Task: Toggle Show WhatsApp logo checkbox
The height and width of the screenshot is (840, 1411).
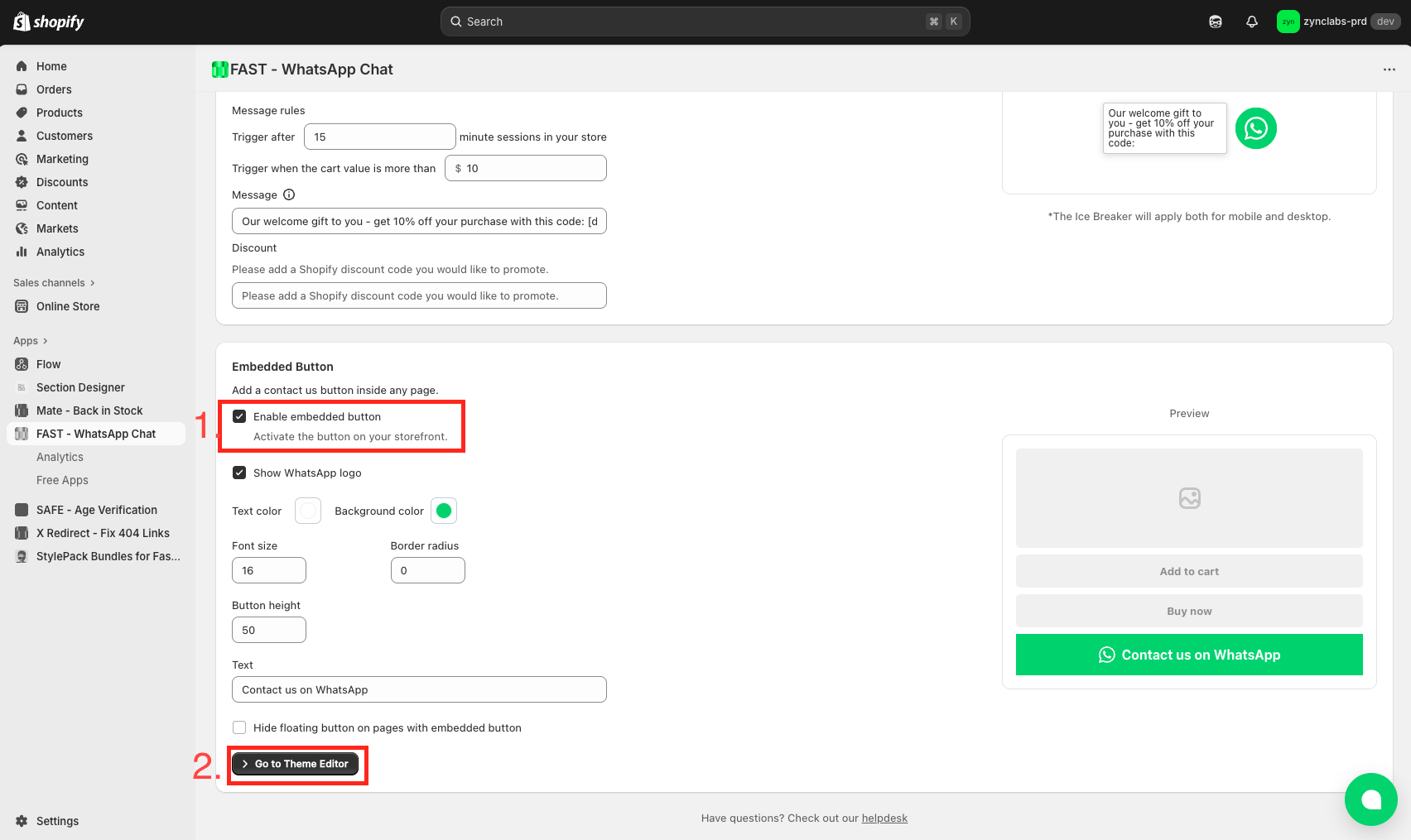Action: [x=239, y=473]
